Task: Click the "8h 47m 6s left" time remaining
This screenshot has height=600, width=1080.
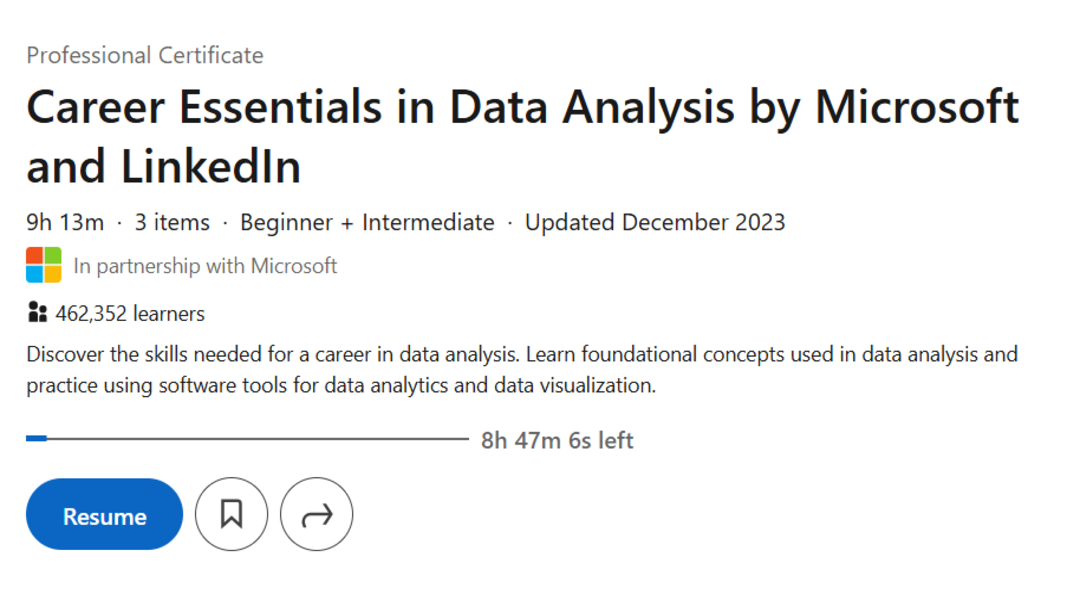Action: click(557, 440)
